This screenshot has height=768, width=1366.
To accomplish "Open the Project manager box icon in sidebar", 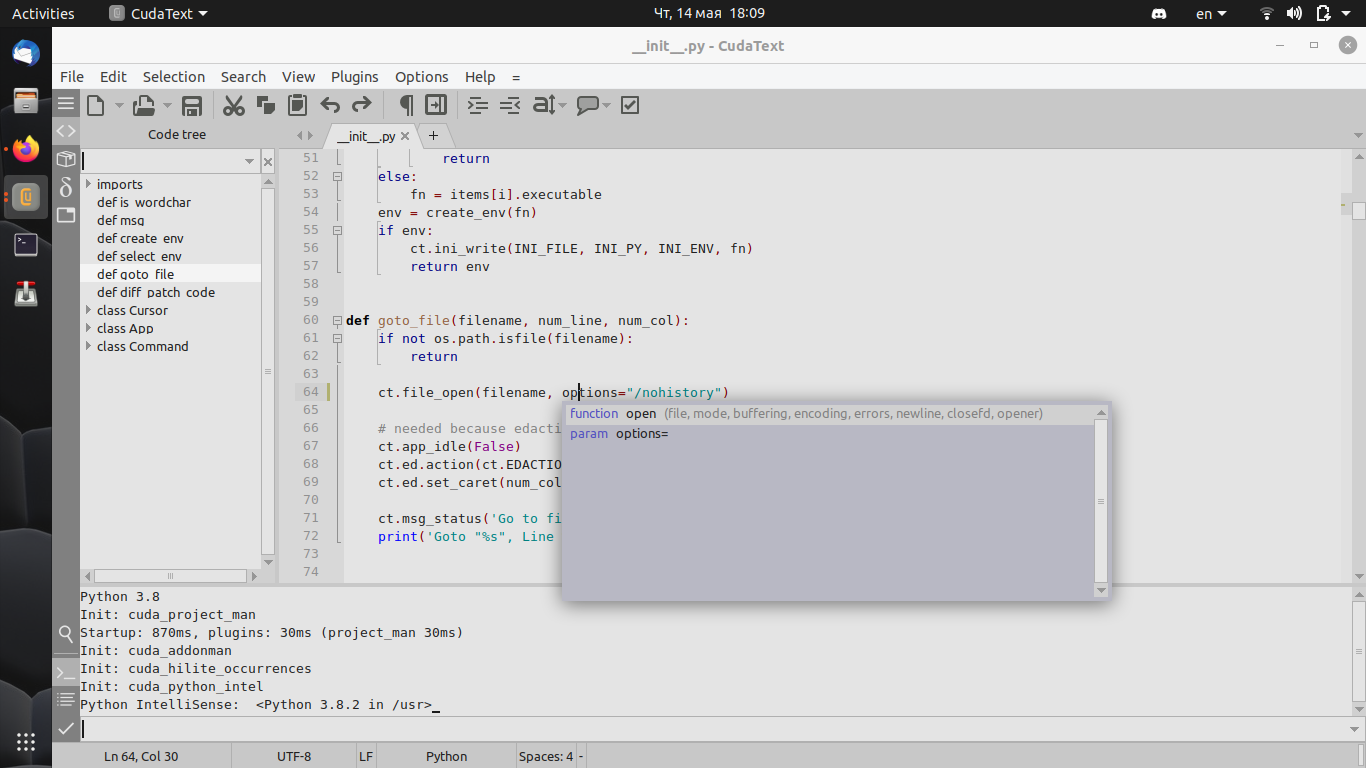I will click(66, 159).
